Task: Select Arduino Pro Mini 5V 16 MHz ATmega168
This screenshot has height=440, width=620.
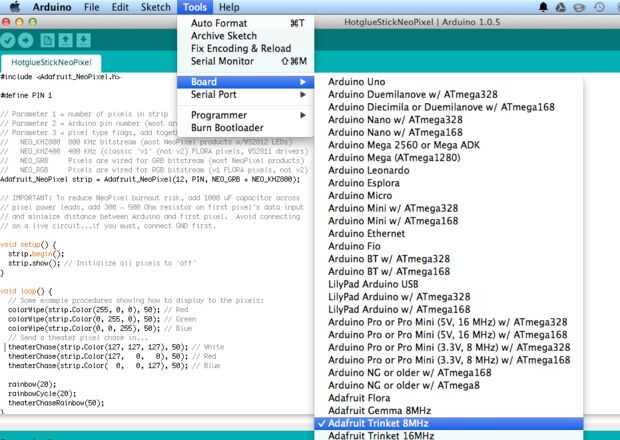Action: pos(449,335)
